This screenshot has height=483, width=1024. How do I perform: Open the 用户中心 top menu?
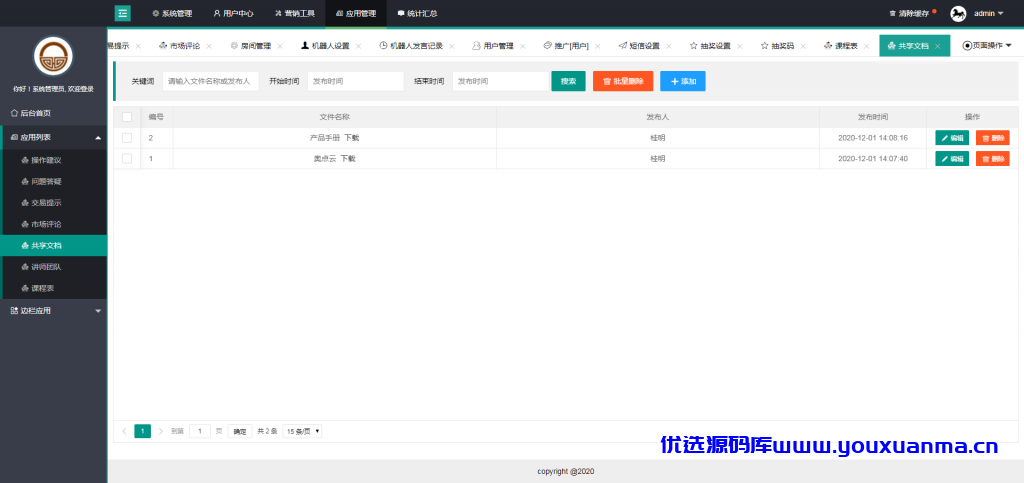pyautogui.click(x=233, y=13)
